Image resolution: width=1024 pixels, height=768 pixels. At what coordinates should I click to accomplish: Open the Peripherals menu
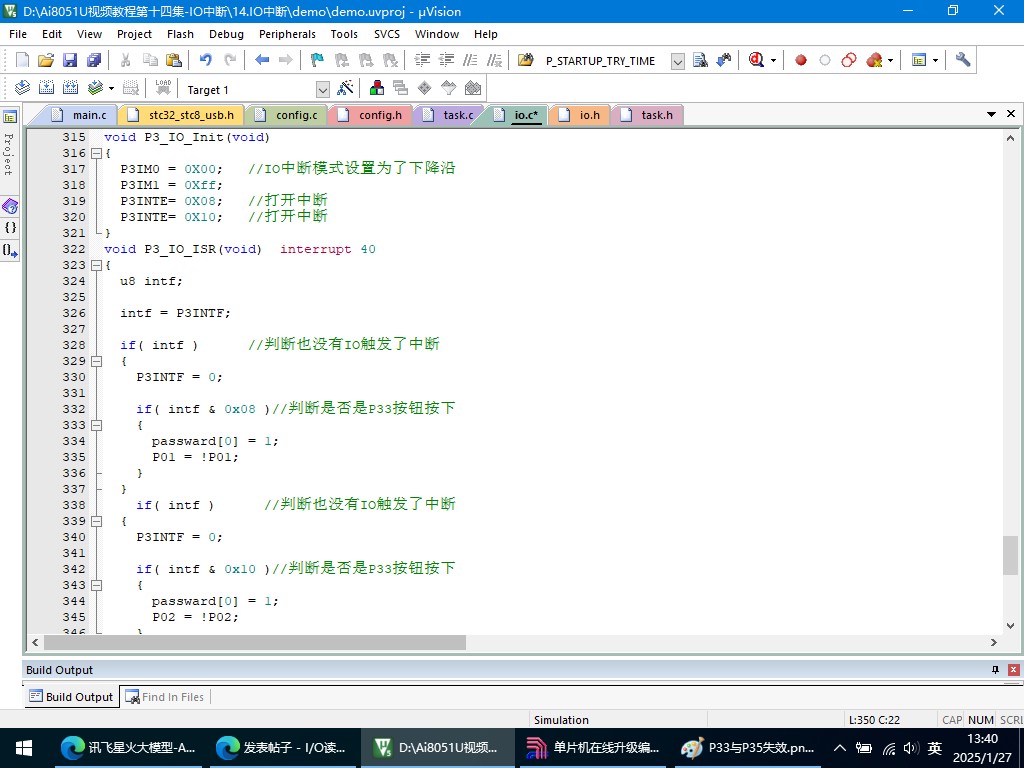(x=287, y=34)
